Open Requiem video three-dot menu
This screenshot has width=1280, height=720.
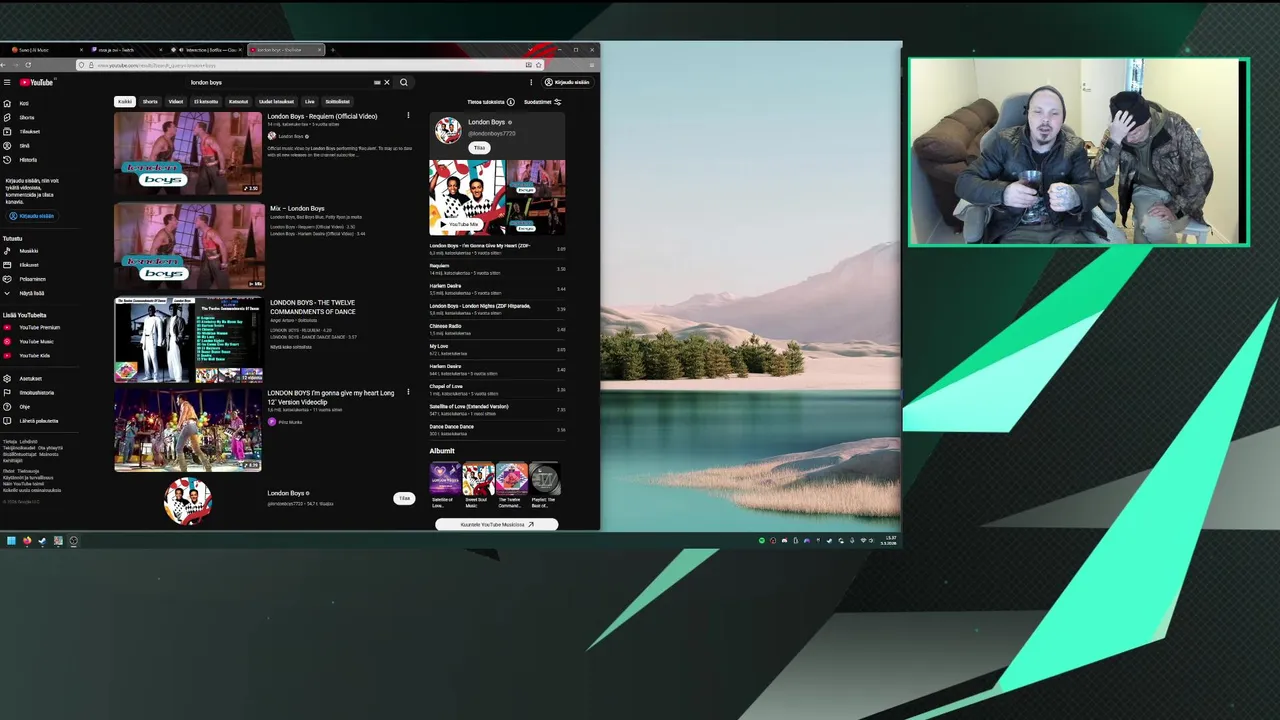(408, 116)
